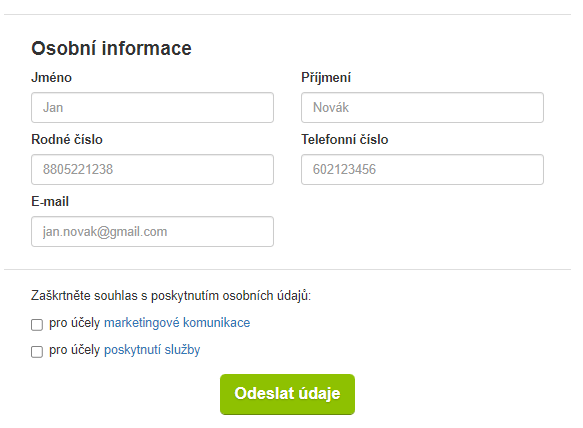Screen dimensions: 583x428
Task: Click the E-mail field label
Action: click(50, 202)
